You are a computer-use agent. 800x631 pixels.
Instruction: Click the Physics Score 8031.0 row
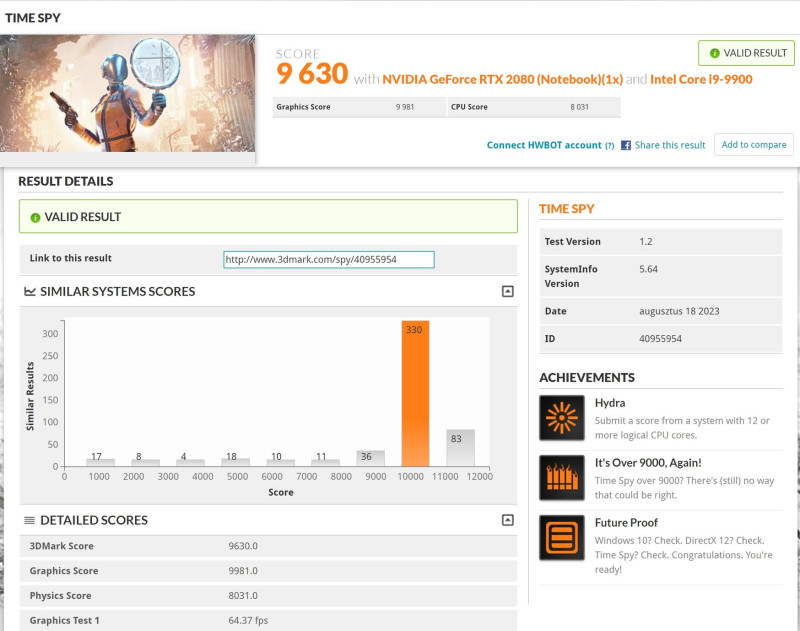tap(268, 596)
